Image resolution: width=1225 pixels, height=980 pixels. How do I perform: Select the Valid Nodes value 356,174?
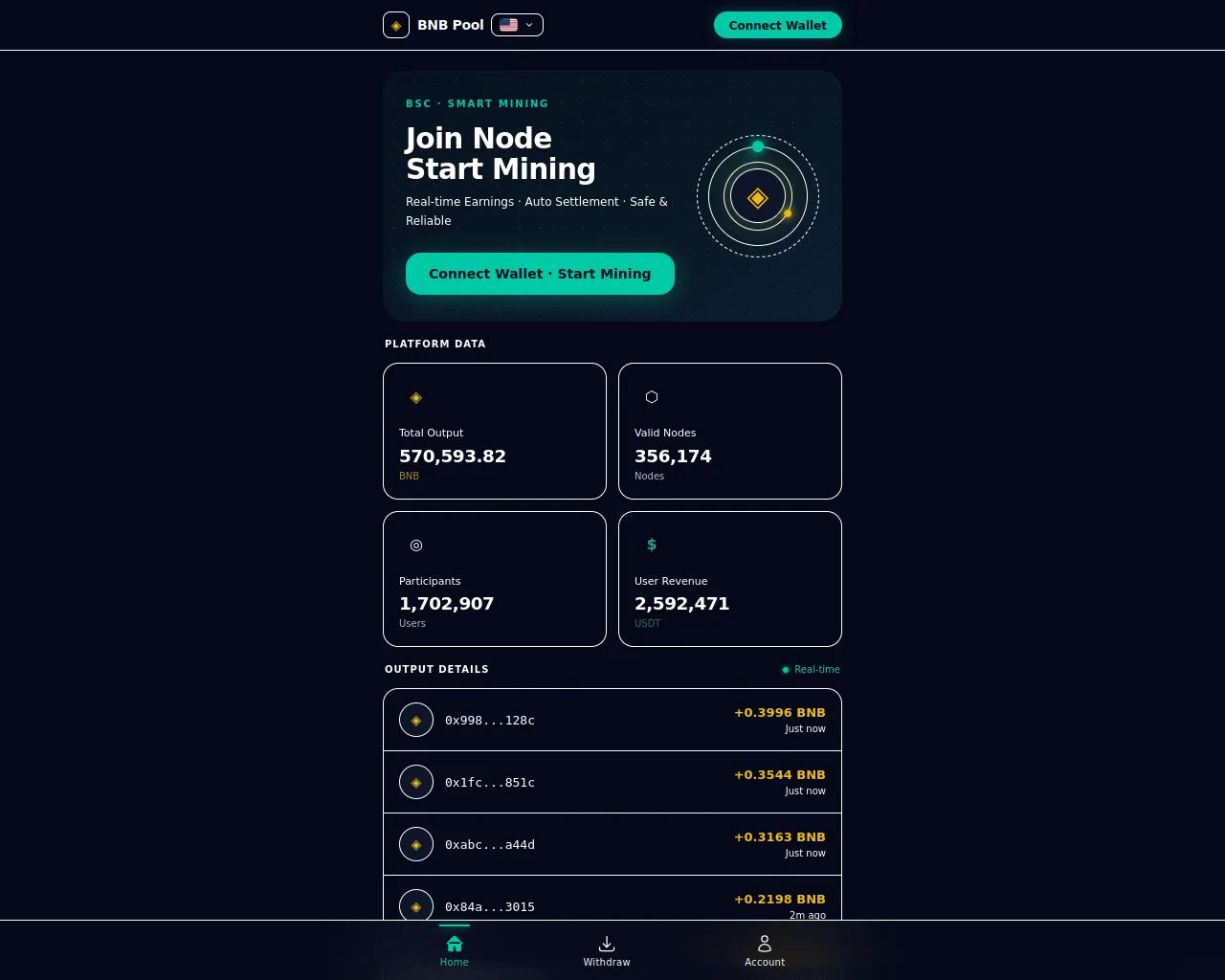click(x=673, y=457)
